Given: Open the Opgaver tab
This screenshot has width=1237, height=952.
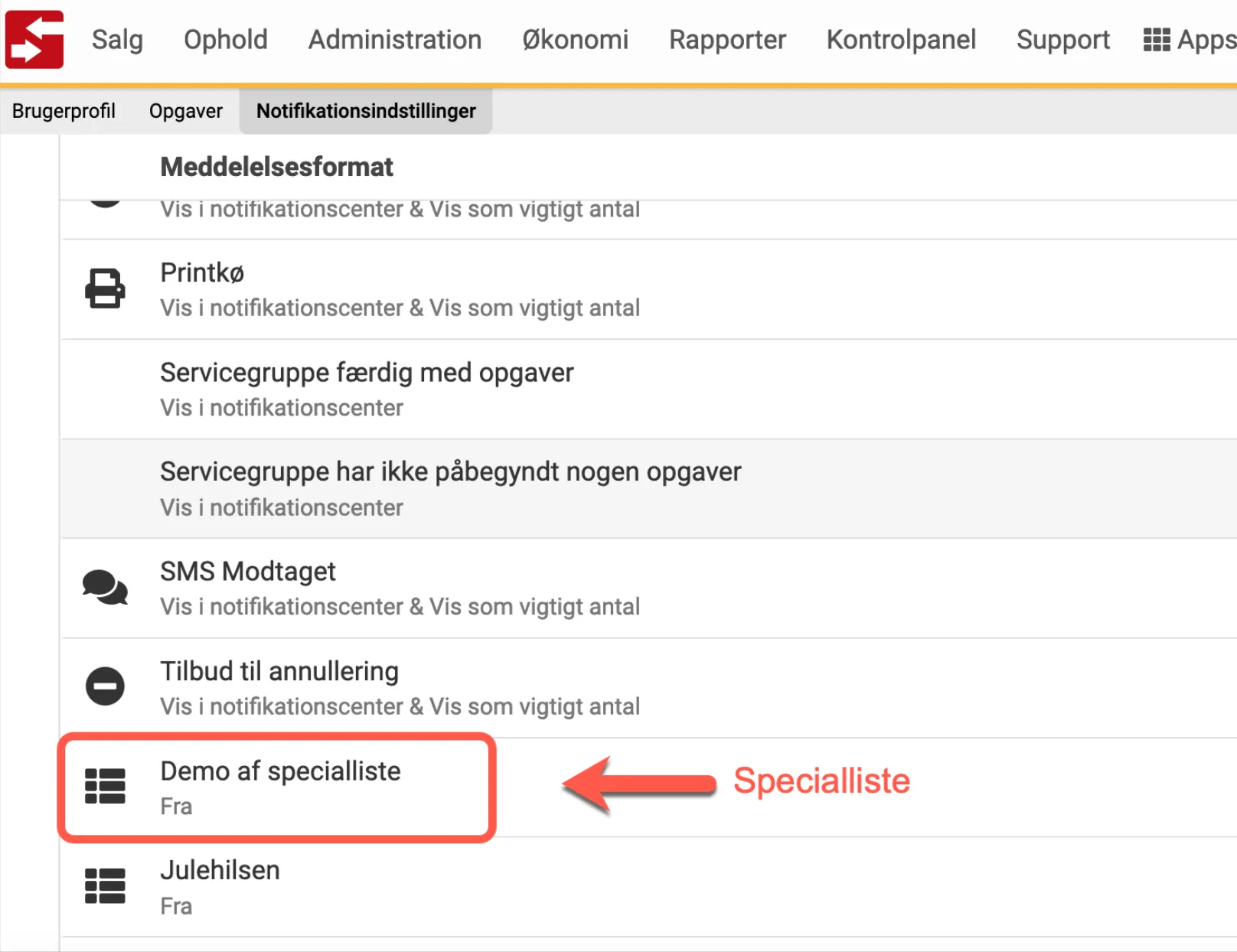Looking at the screenshot, I should coord(185,111).
